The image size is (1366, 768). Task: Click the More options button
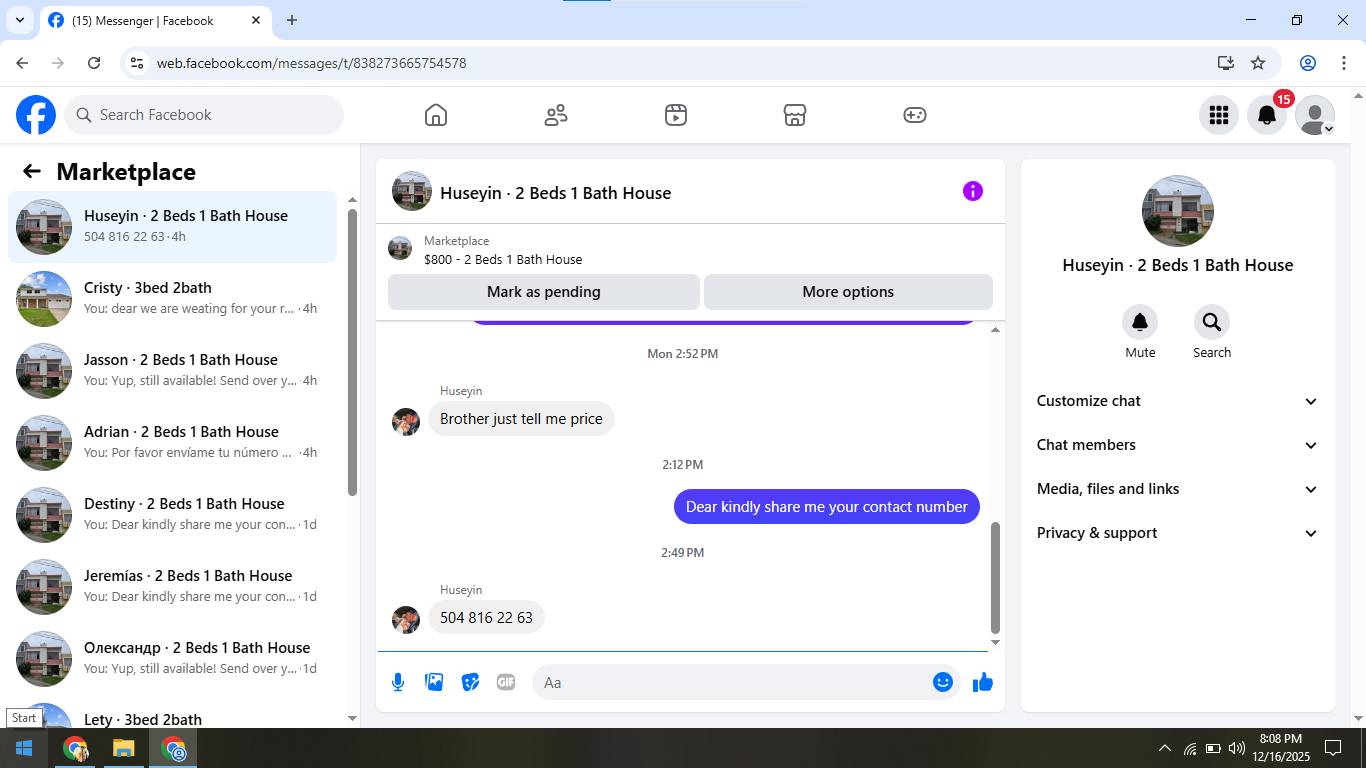coord(848,292)
